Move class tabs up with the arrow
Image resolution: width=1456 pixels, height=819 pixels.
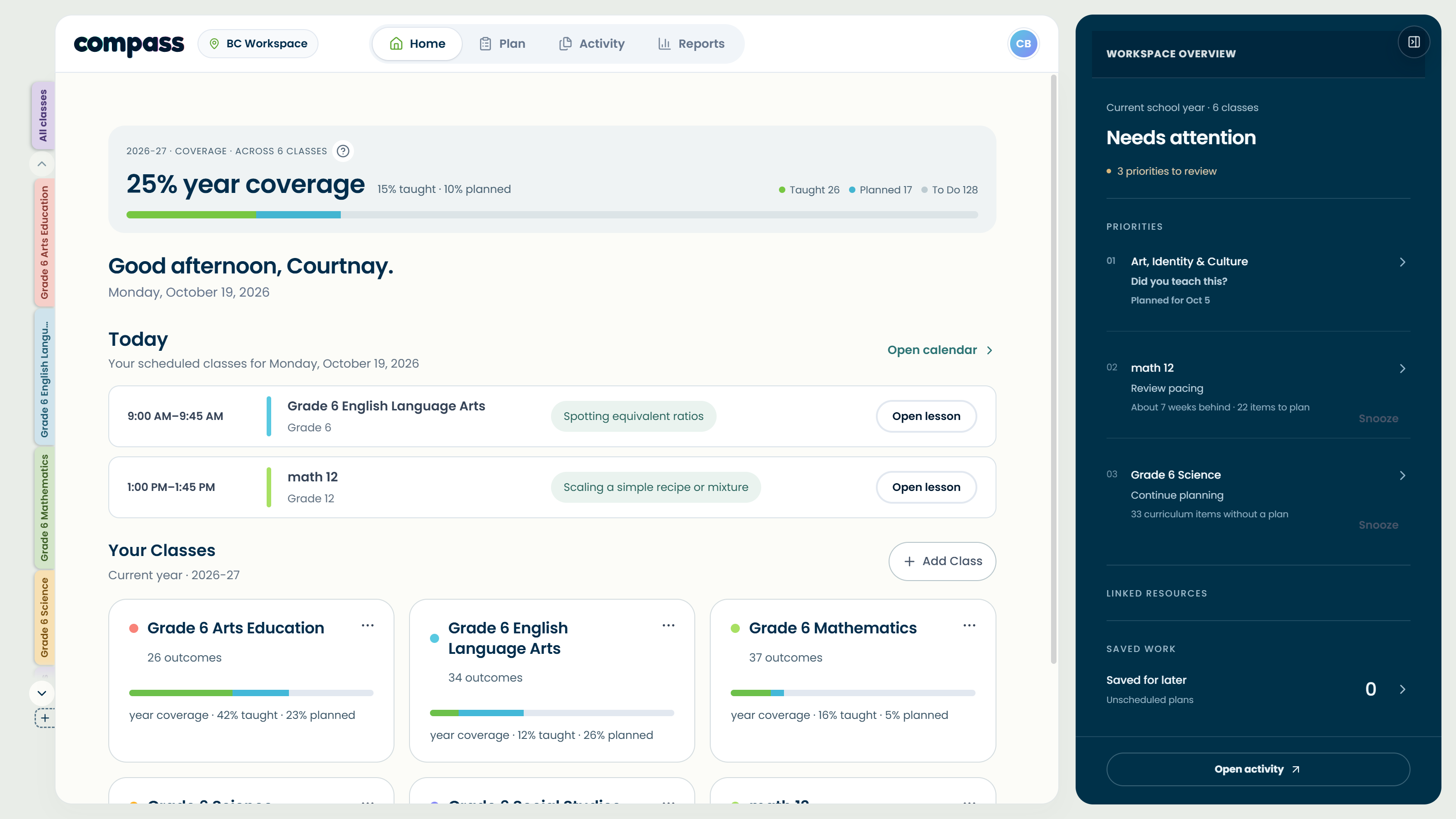[x=42, y=164]
